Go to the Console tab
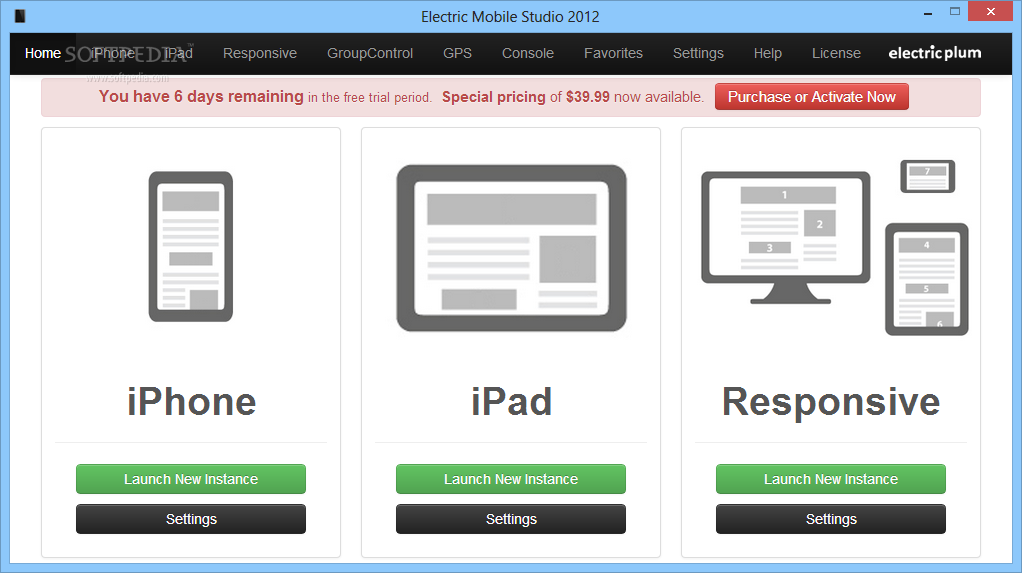 click(527, 53)
